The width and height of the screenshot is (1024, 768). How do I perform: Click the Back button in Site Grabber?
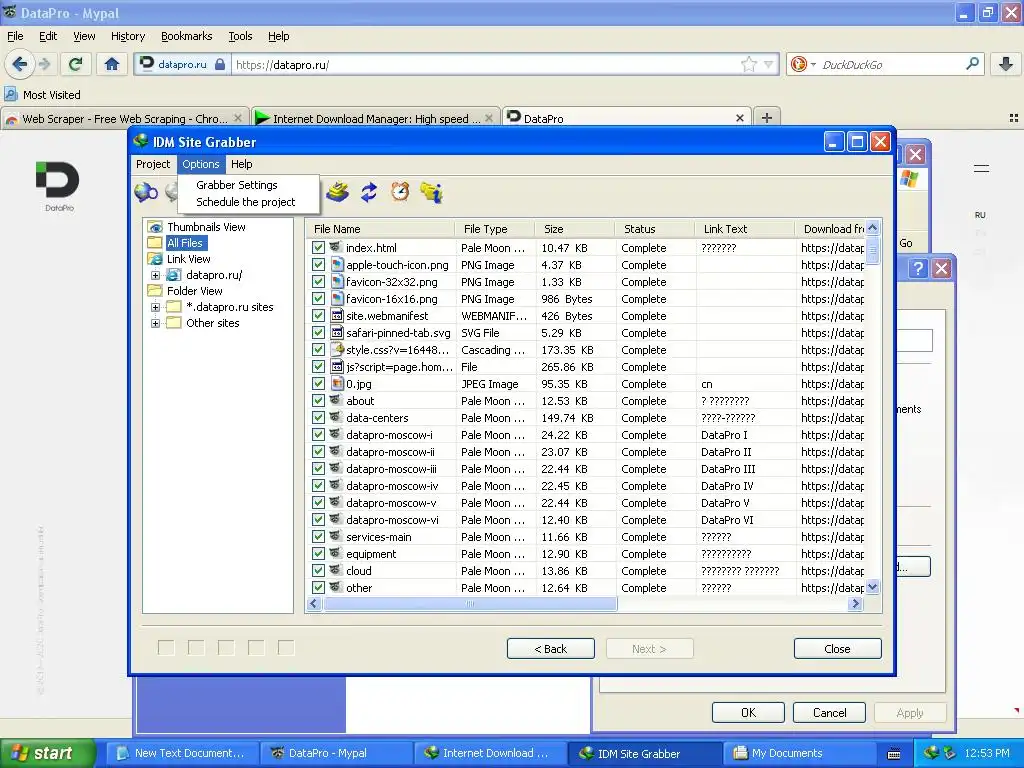point(551,648)
